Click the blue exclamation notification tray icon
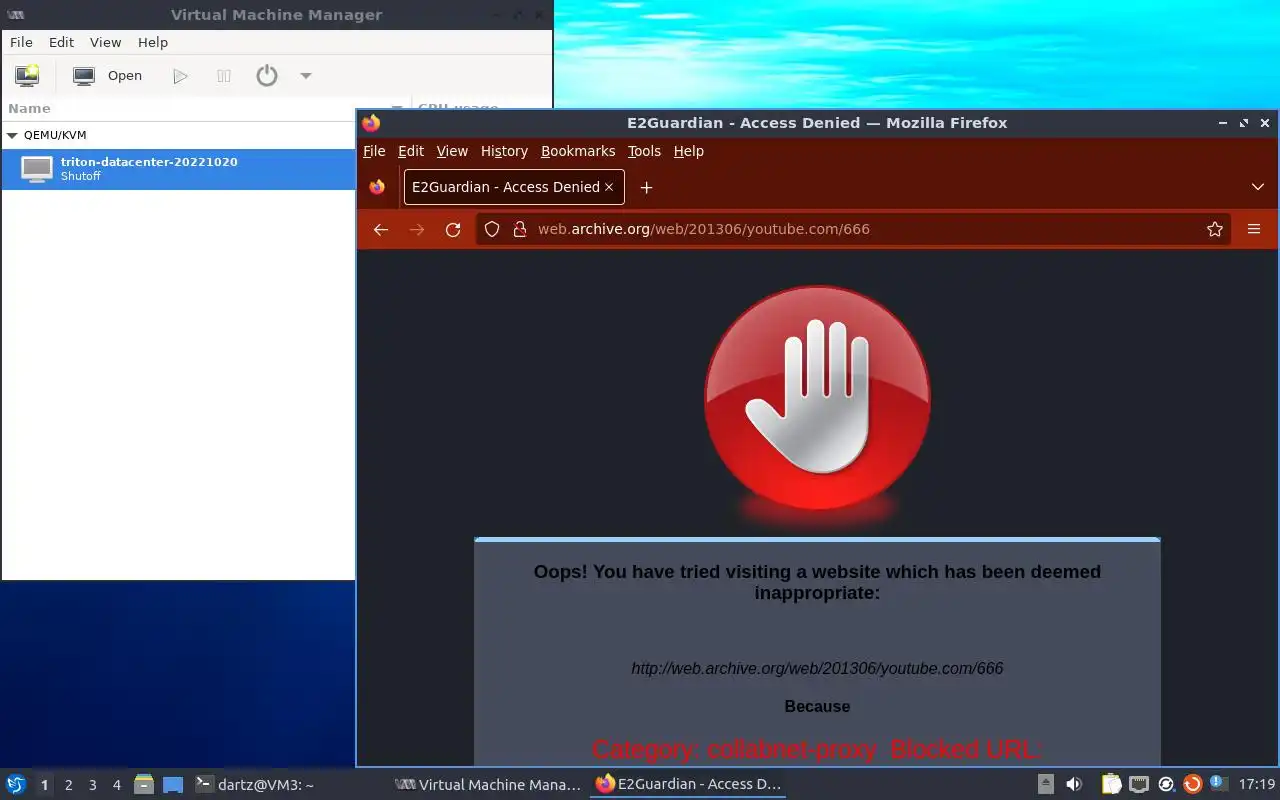 [1218, 783]
